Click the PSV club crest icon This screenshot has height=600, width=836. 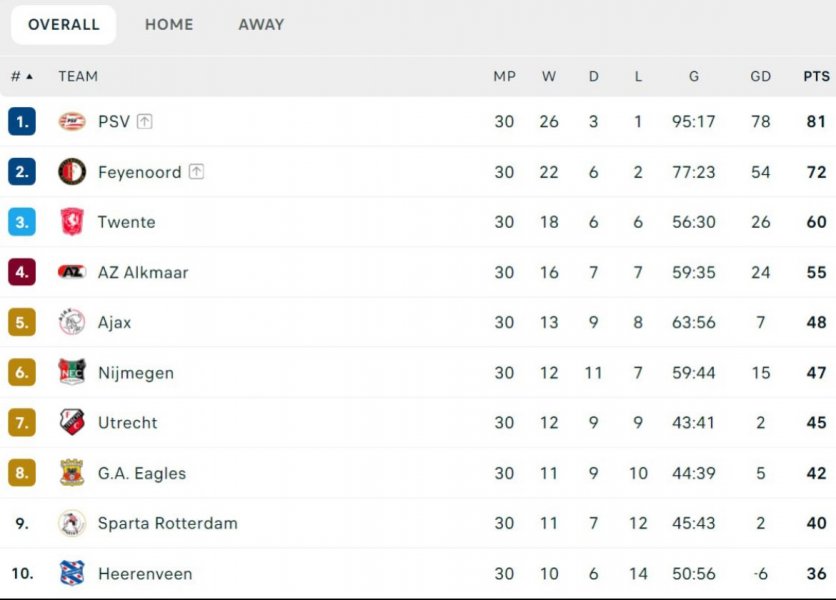click(72, 122)
